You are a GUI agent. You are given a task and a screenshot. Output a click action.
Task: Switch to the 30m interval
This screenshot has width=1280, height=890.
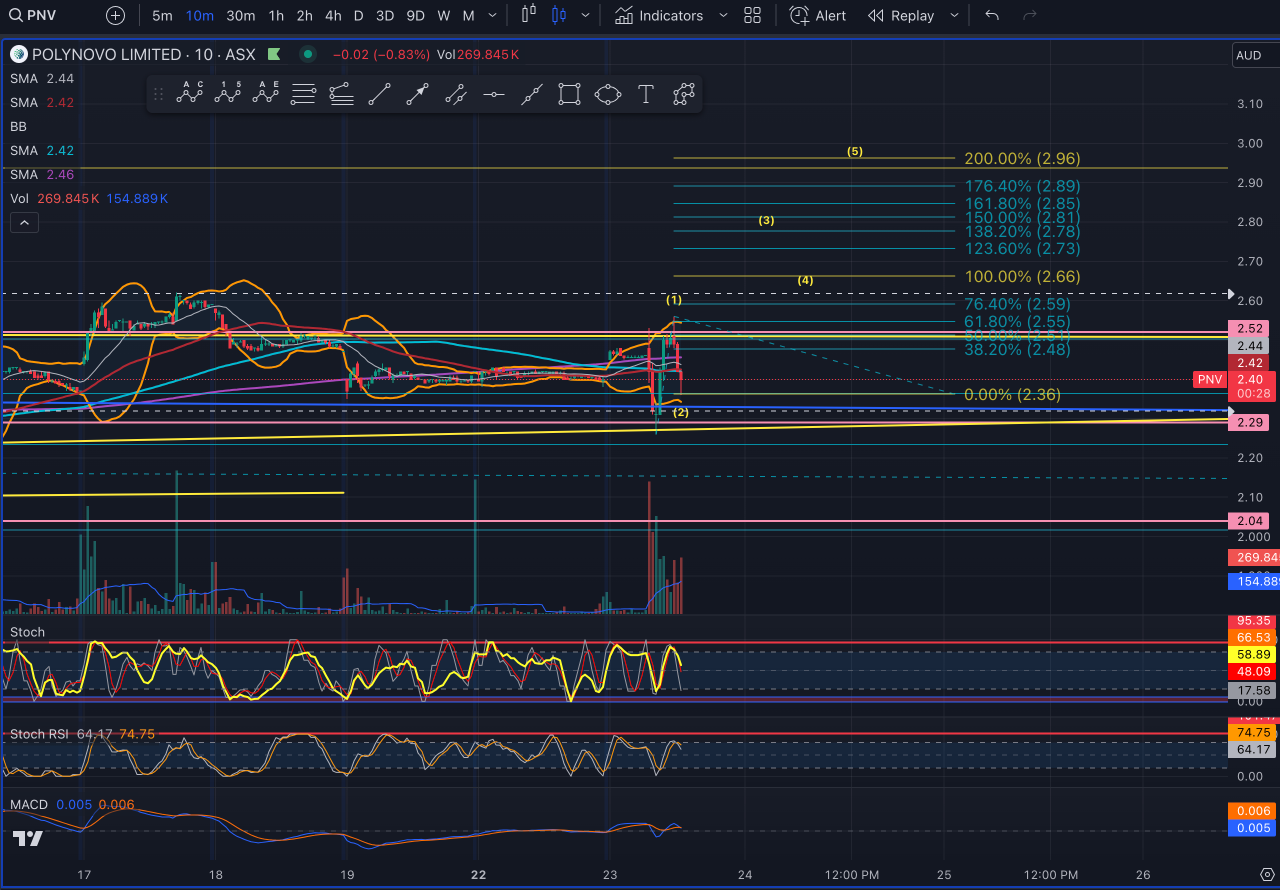coord(240,15)
